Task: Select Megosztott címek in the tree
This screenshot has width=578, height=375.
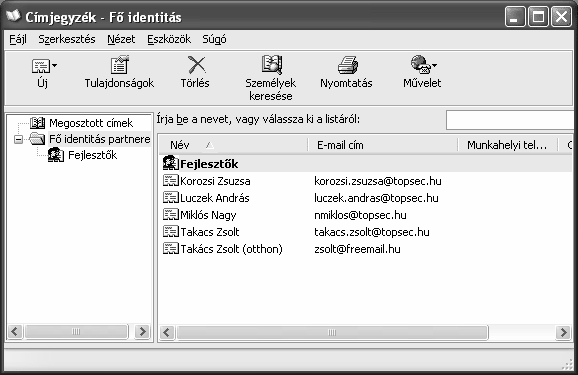Action: click(x=91, y=123)
